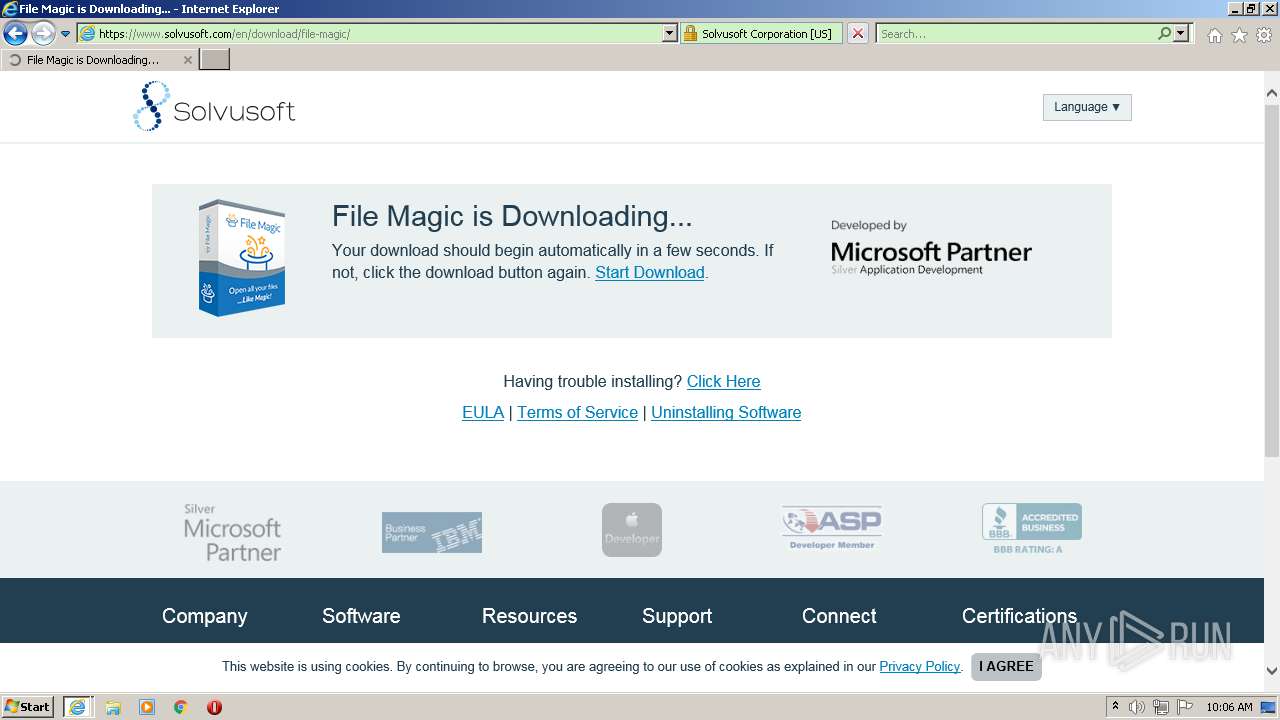Click the Start Download link
Image resolution: width=1280 pixels, height=720 pixels.
point(650,272)
